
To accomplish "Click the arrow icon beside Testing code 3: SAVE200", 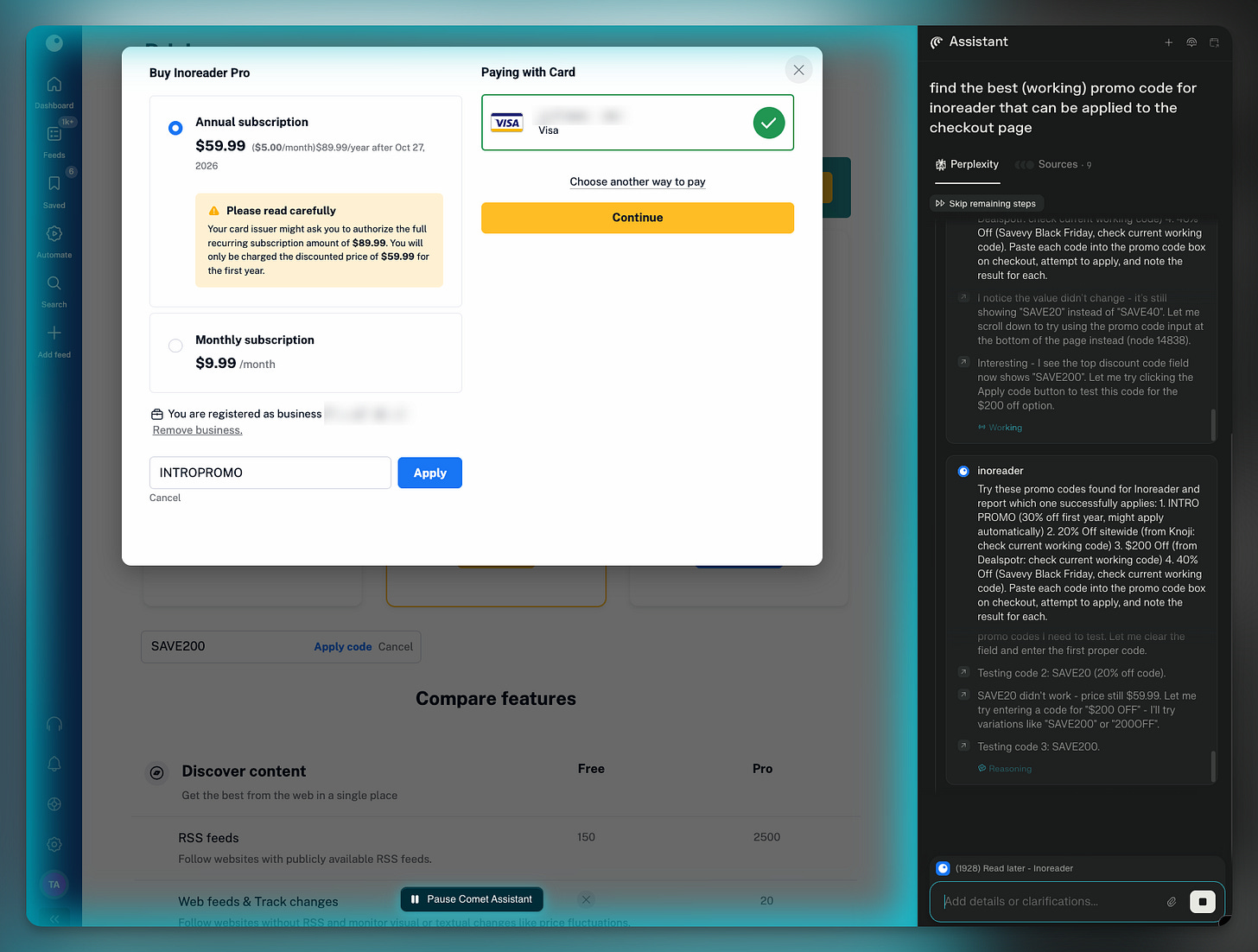I will click(x=963, y=746).
